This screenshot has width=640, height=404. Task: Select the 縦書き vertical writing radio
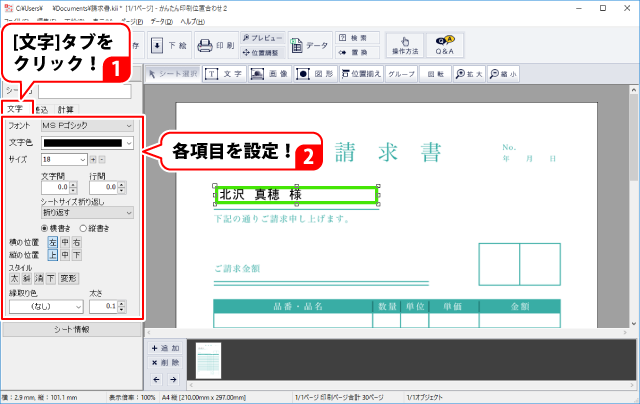point(83,228)
